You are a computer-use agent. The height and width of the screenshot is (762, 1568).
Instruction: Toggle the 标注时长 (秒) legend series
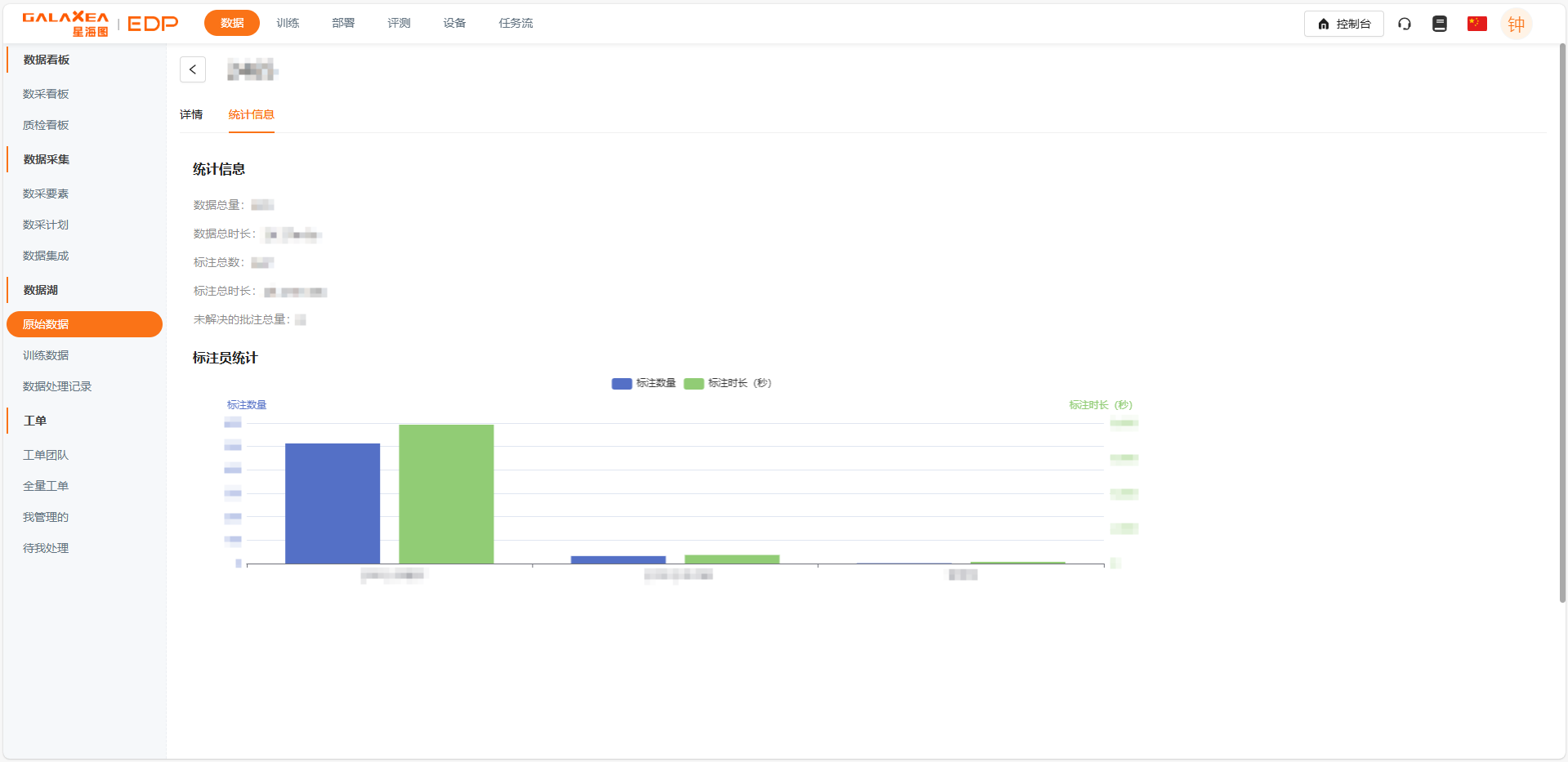click(728, 383)
